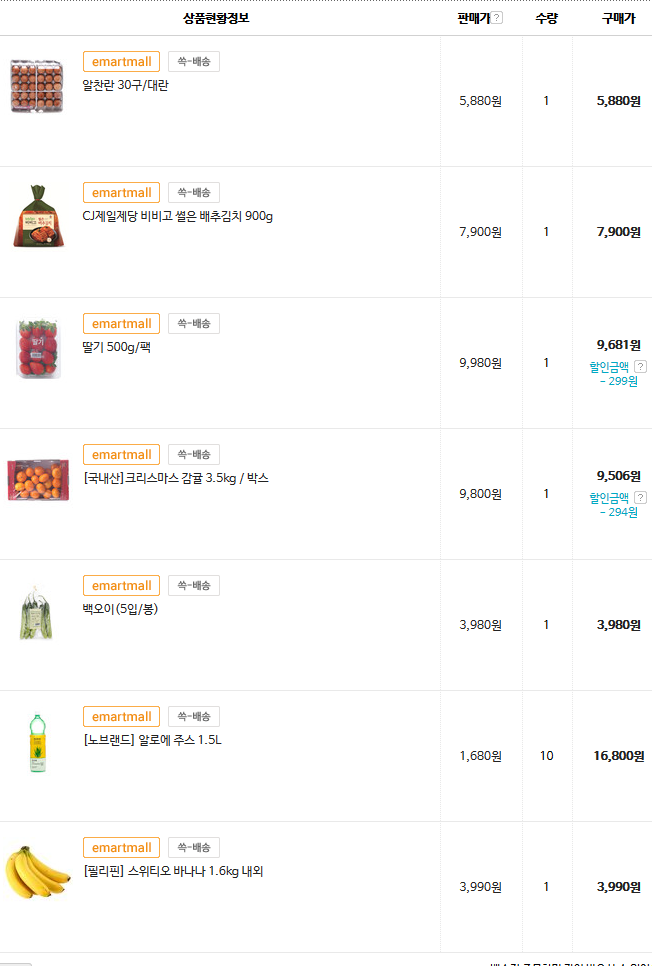Open 크리스마스 감귤 3.5kg product link

point(175,479)
